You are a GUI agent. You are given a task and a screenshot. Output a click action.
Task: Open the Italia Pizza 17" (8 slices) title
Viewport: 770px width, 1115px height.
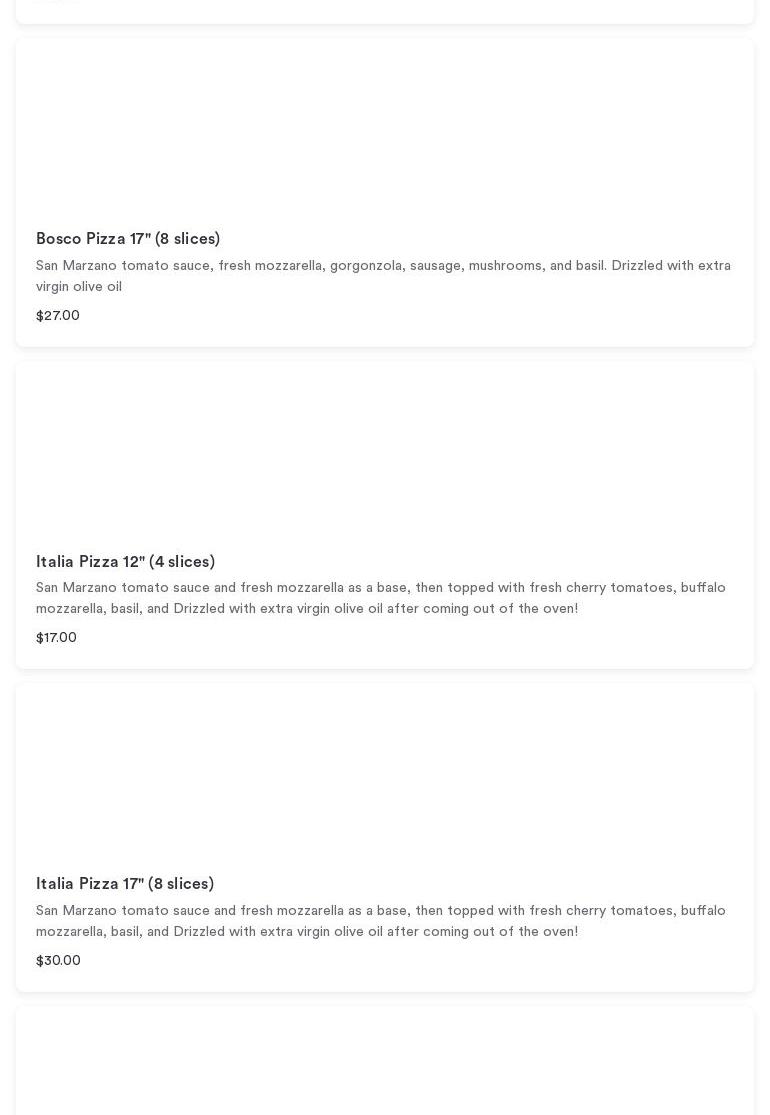125,884
